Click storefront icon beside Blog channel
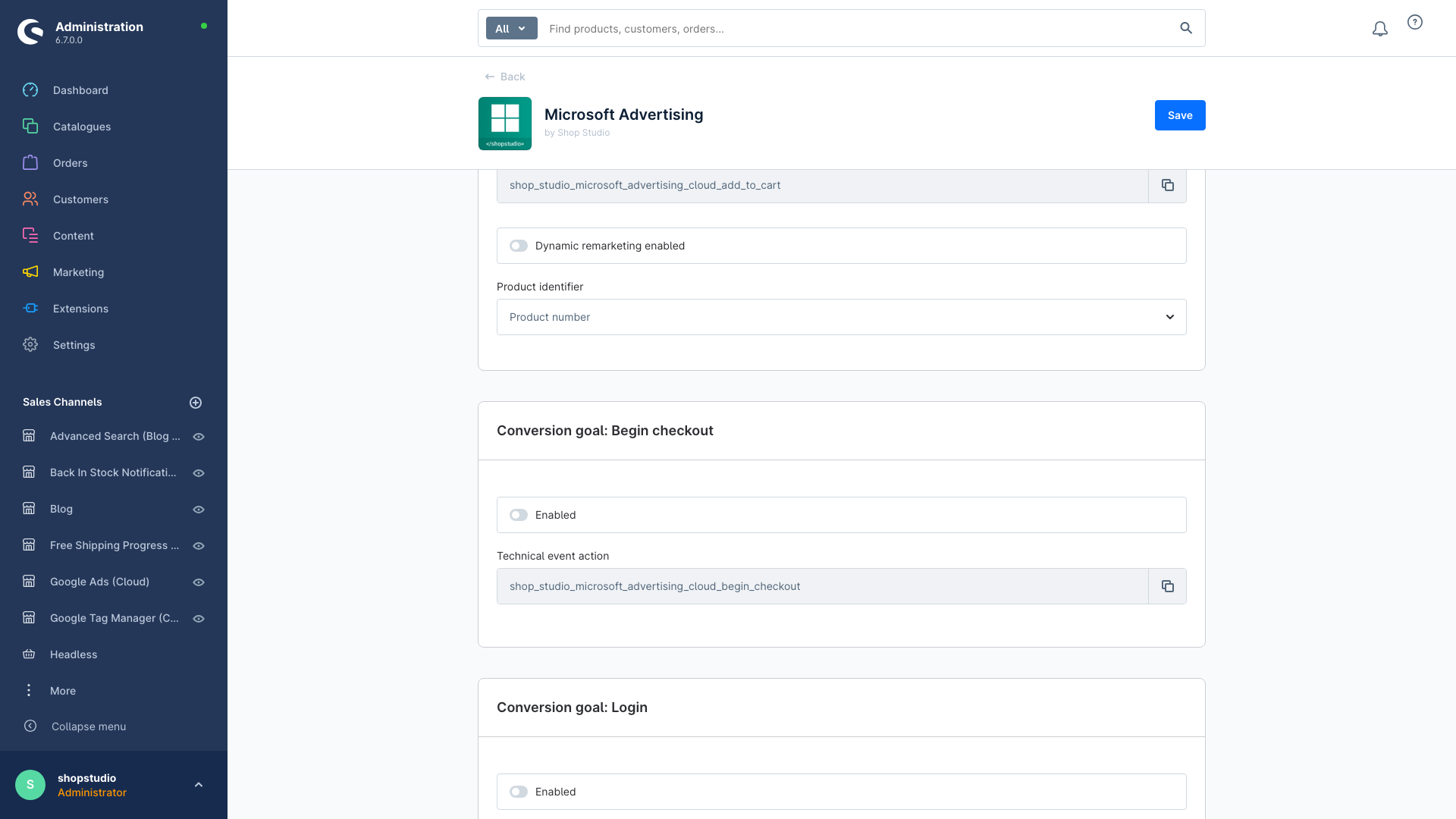 click(29, 509)
